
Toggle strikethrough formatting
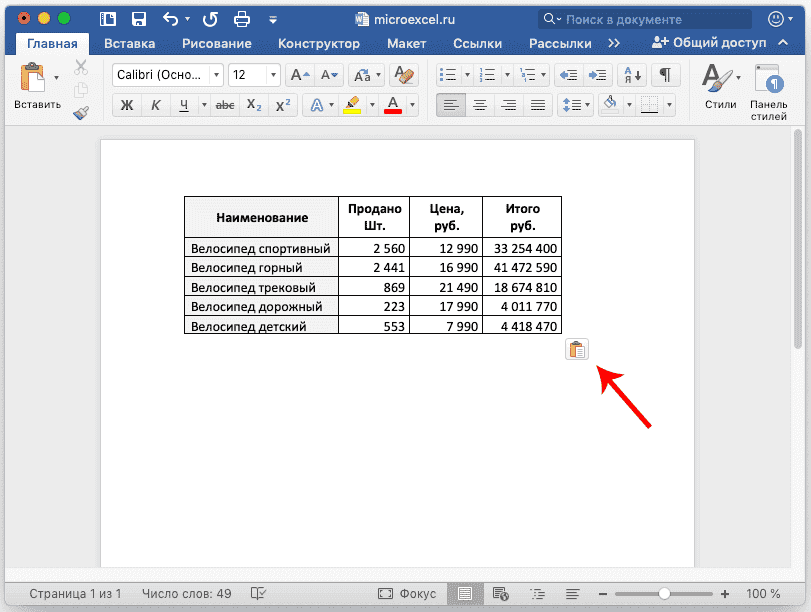click(x=225, y=105)
